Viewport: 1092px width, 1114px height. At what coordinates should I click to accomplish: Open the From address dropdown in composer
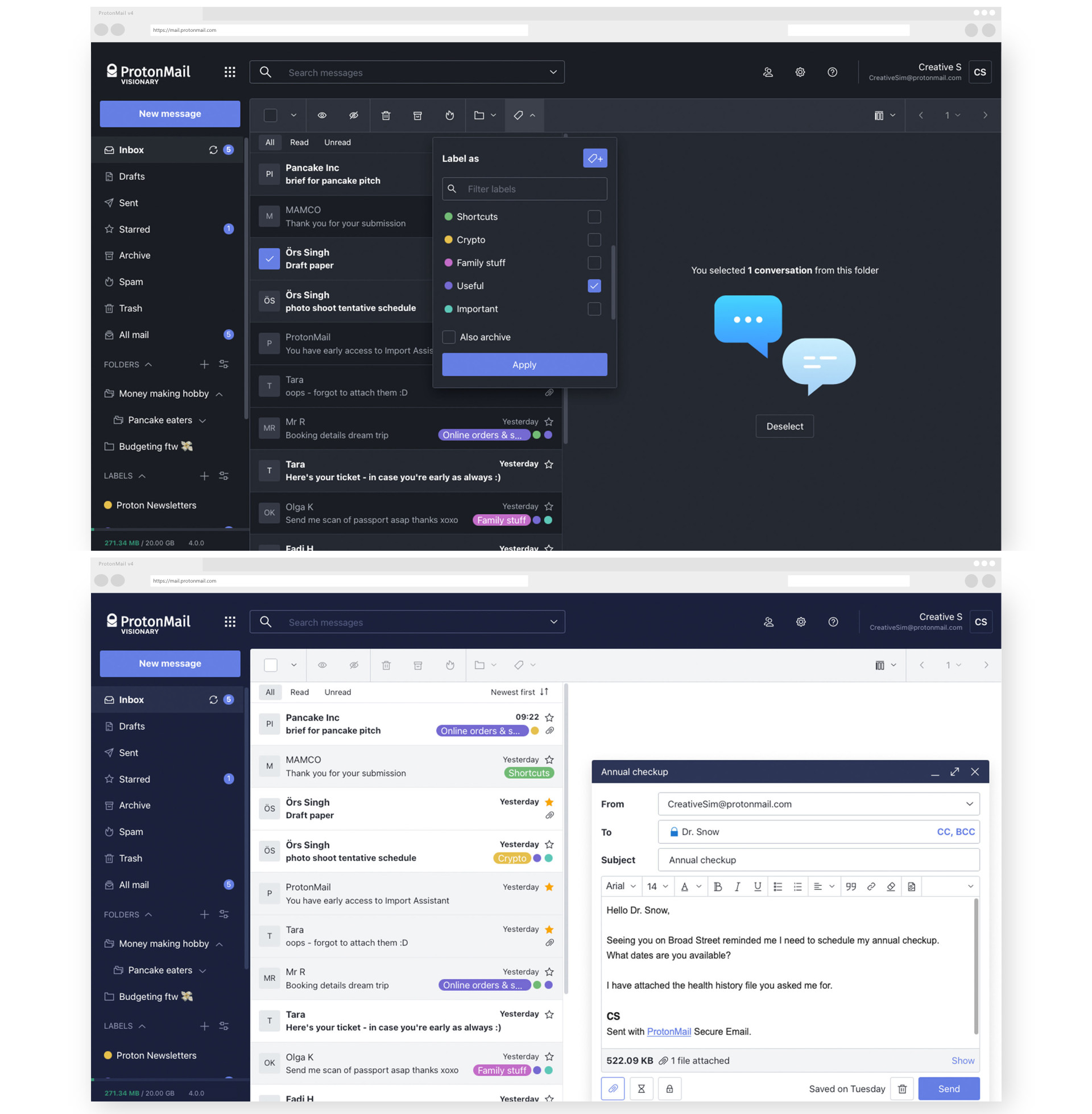tap(969, 804)
